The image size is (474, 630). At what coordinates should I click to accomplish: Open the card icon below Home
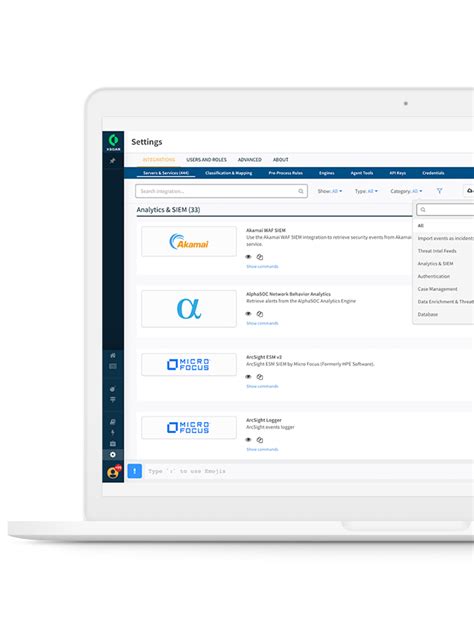click(113, 366)
